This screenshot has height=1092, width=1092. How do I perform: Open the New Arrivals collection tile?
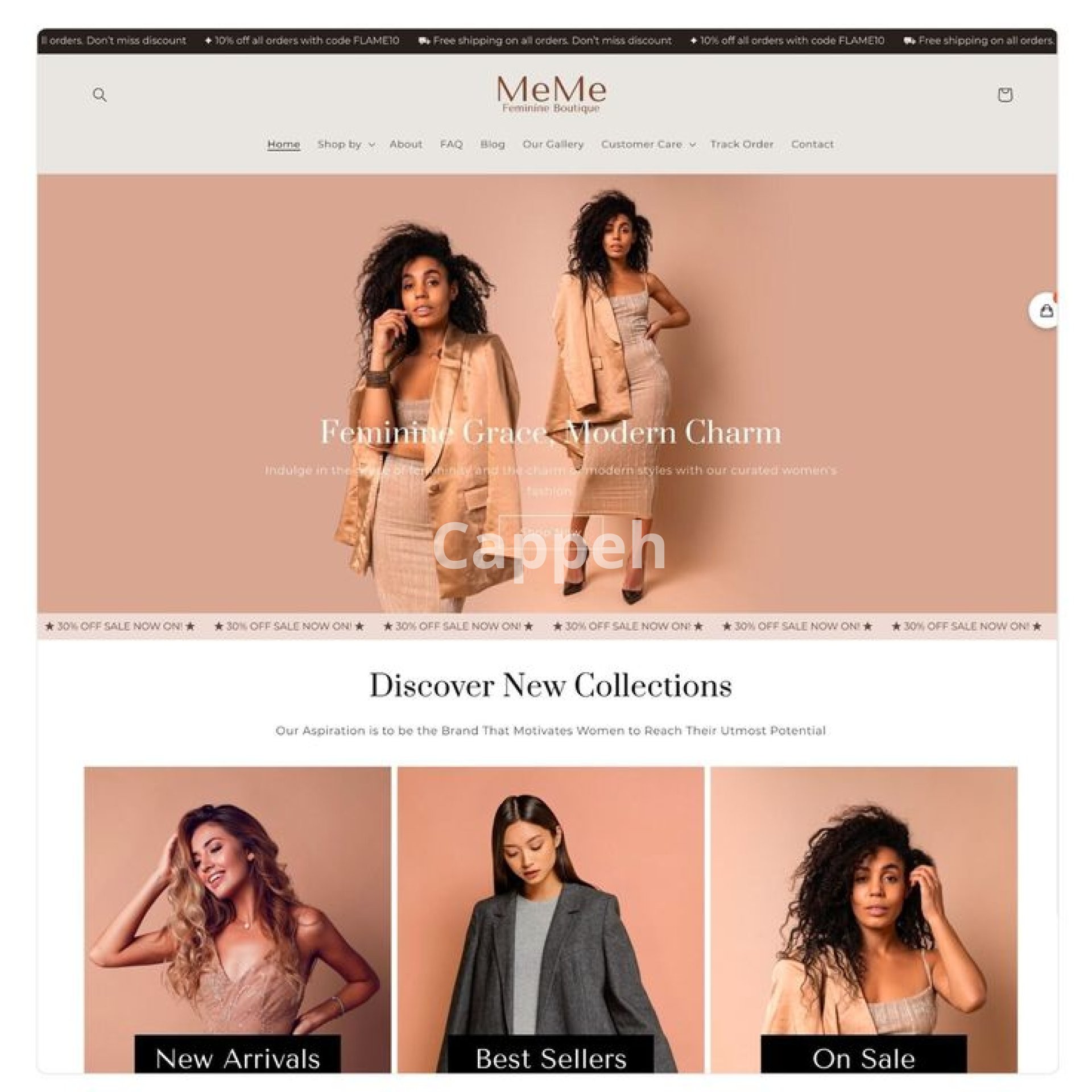[x=237, y=919]
